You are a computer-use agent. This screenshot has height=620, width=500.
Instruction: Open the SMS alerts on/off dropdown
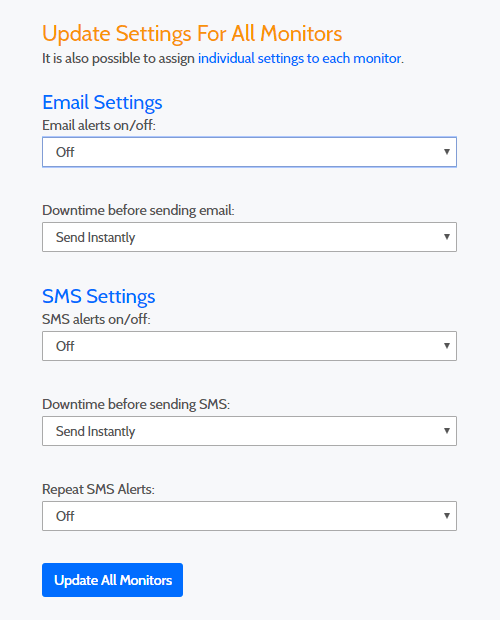249,346
